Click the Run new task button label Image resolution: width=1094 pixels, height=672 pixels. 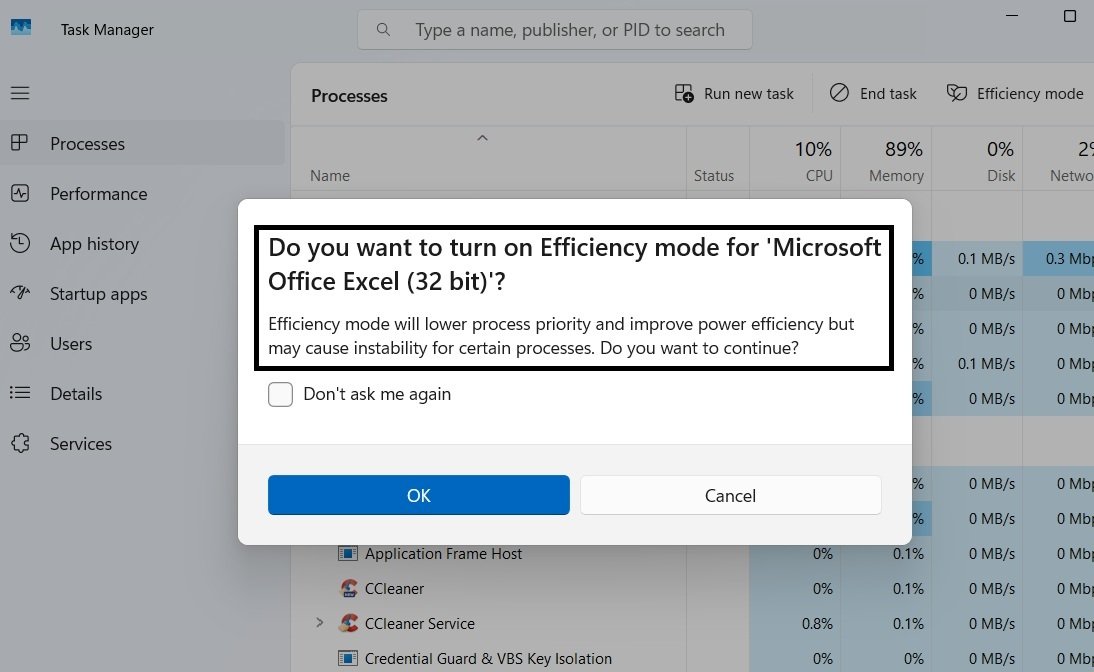749,94
